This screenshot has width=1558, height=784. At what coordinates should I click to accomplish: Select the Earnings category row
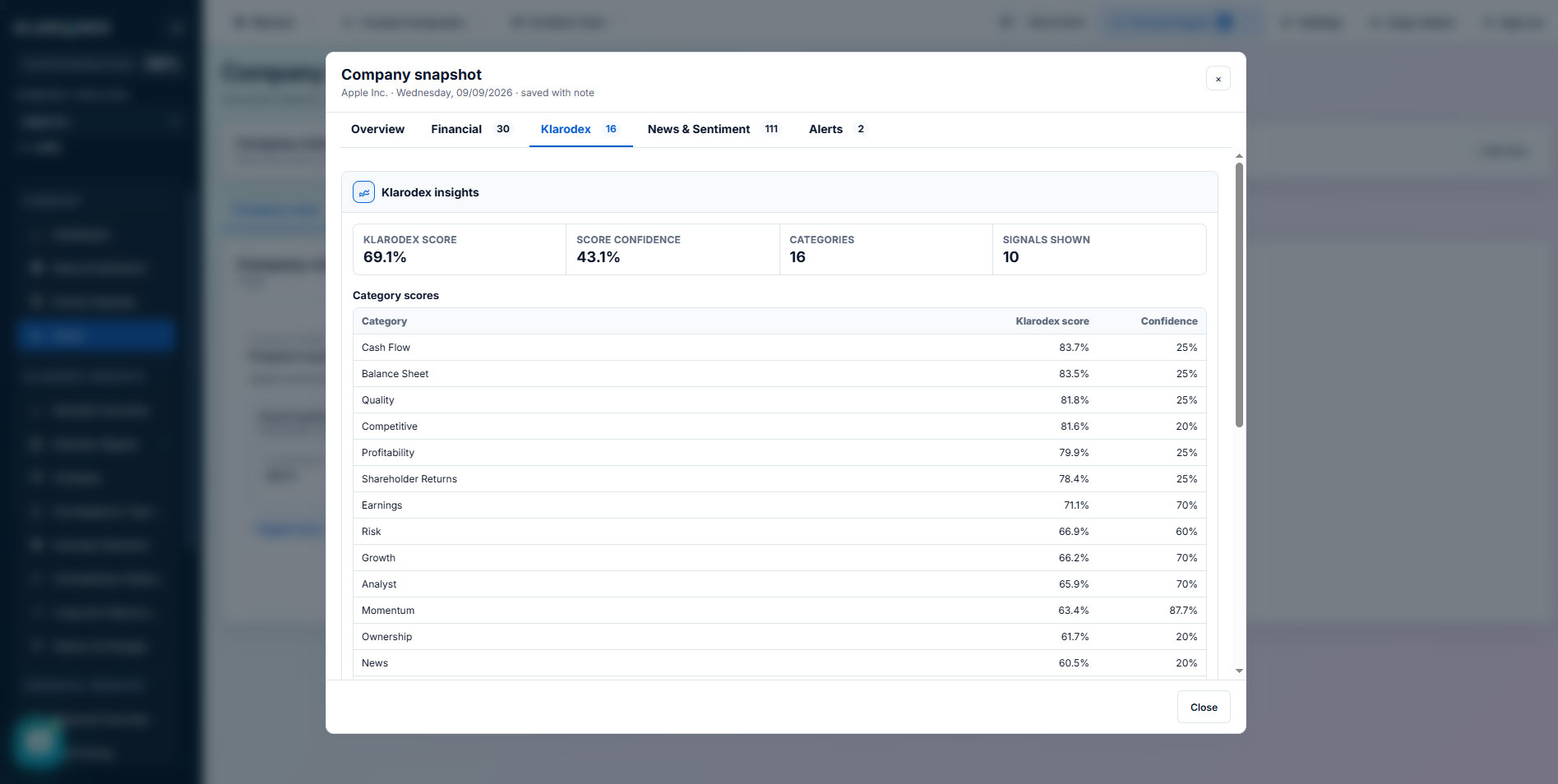[x=779, y=505]
